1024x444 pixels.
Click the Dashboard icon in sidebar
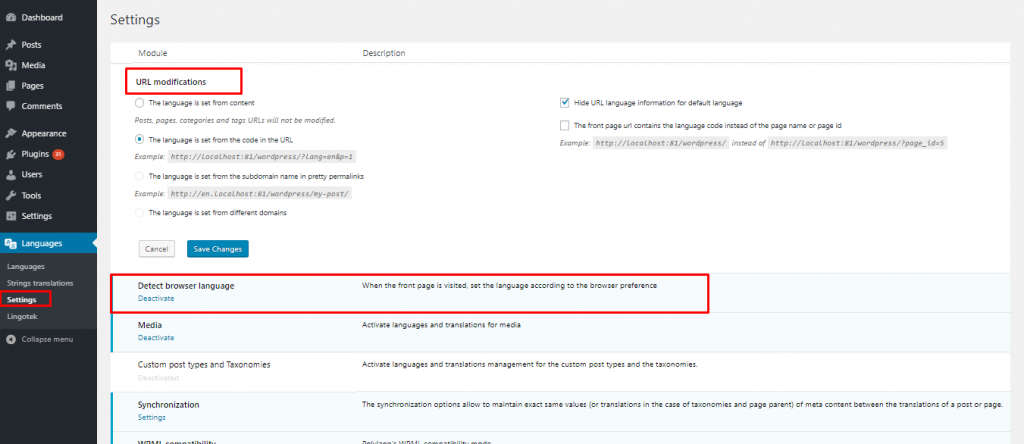10,18
